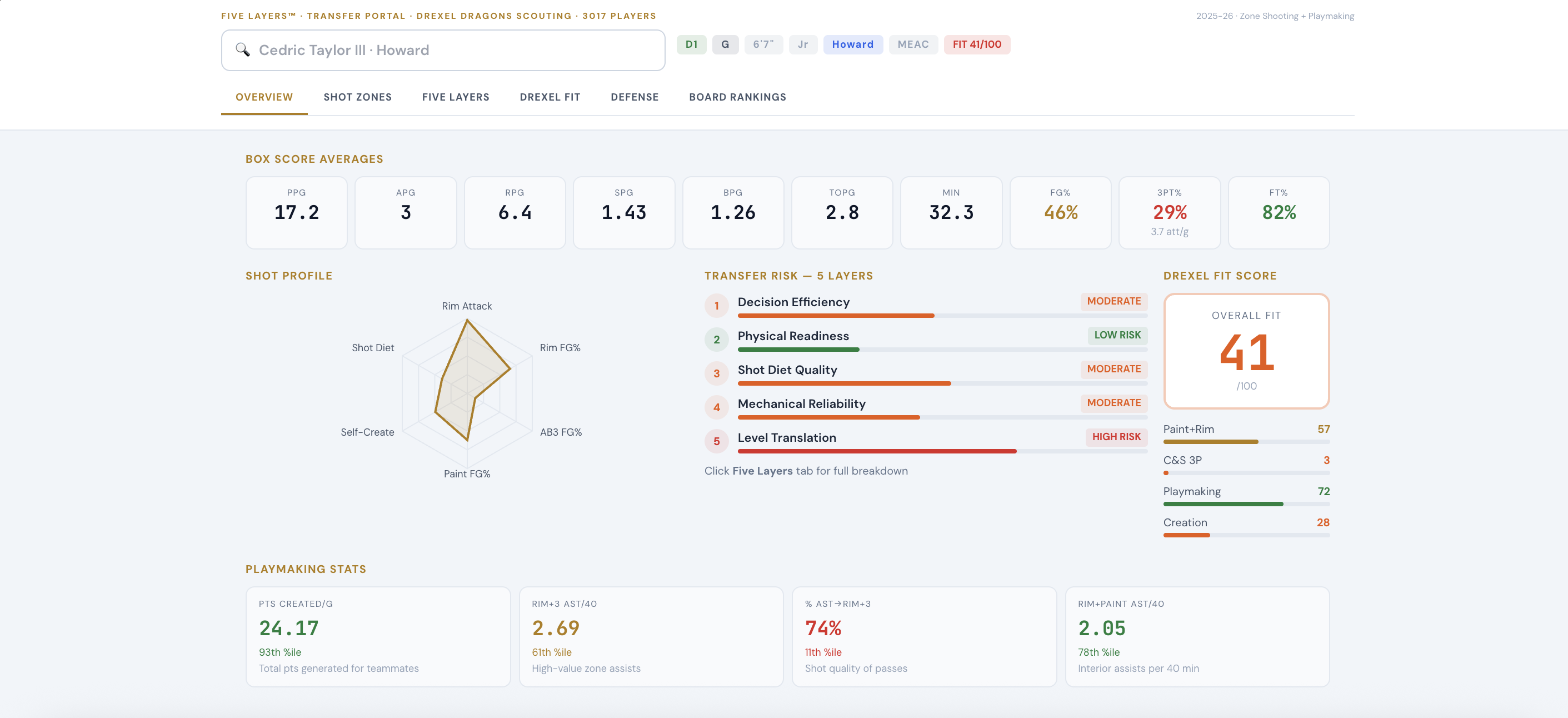Click the Physical Readiness risk bar
The width and height of the screenshot is (1568, 718).
(942, 350)
